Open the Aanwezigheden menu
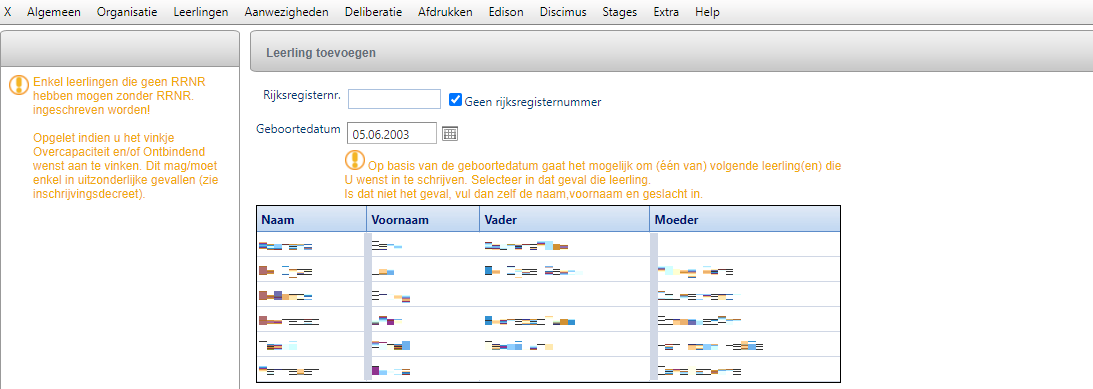Image resolution: width=1093 pixels, height=389 pixels. [286, 12]
